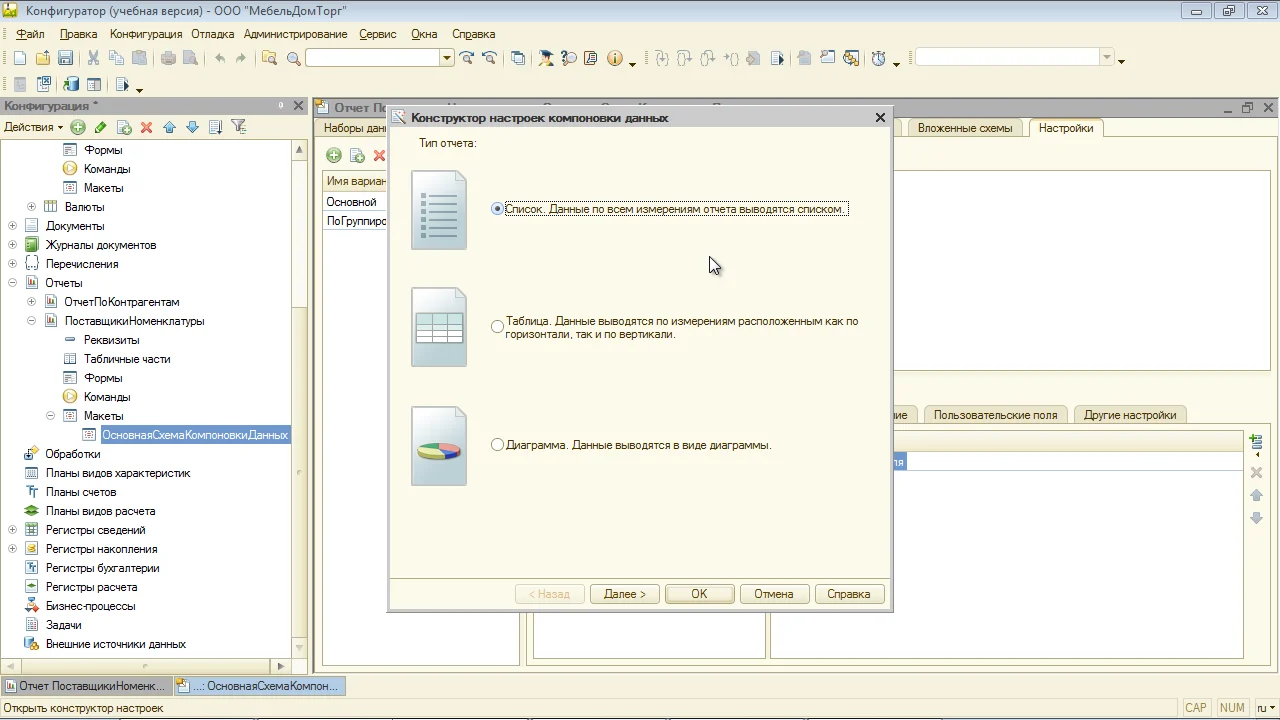This screenshot has height=720, width=1280.
Task: Select Планы видов характеристик in the tree
Action: (117, 473)
